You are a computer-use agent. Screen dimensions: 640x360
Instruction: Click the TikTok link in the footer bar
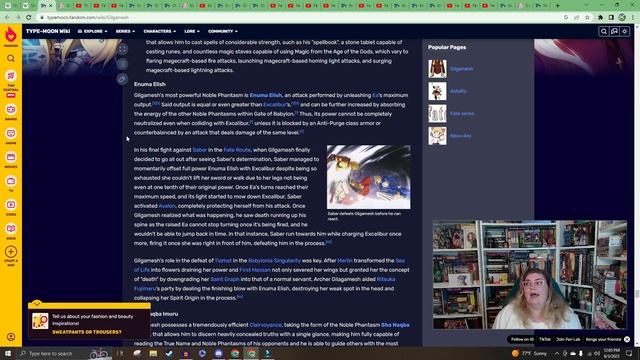click(x=544, y=339)
